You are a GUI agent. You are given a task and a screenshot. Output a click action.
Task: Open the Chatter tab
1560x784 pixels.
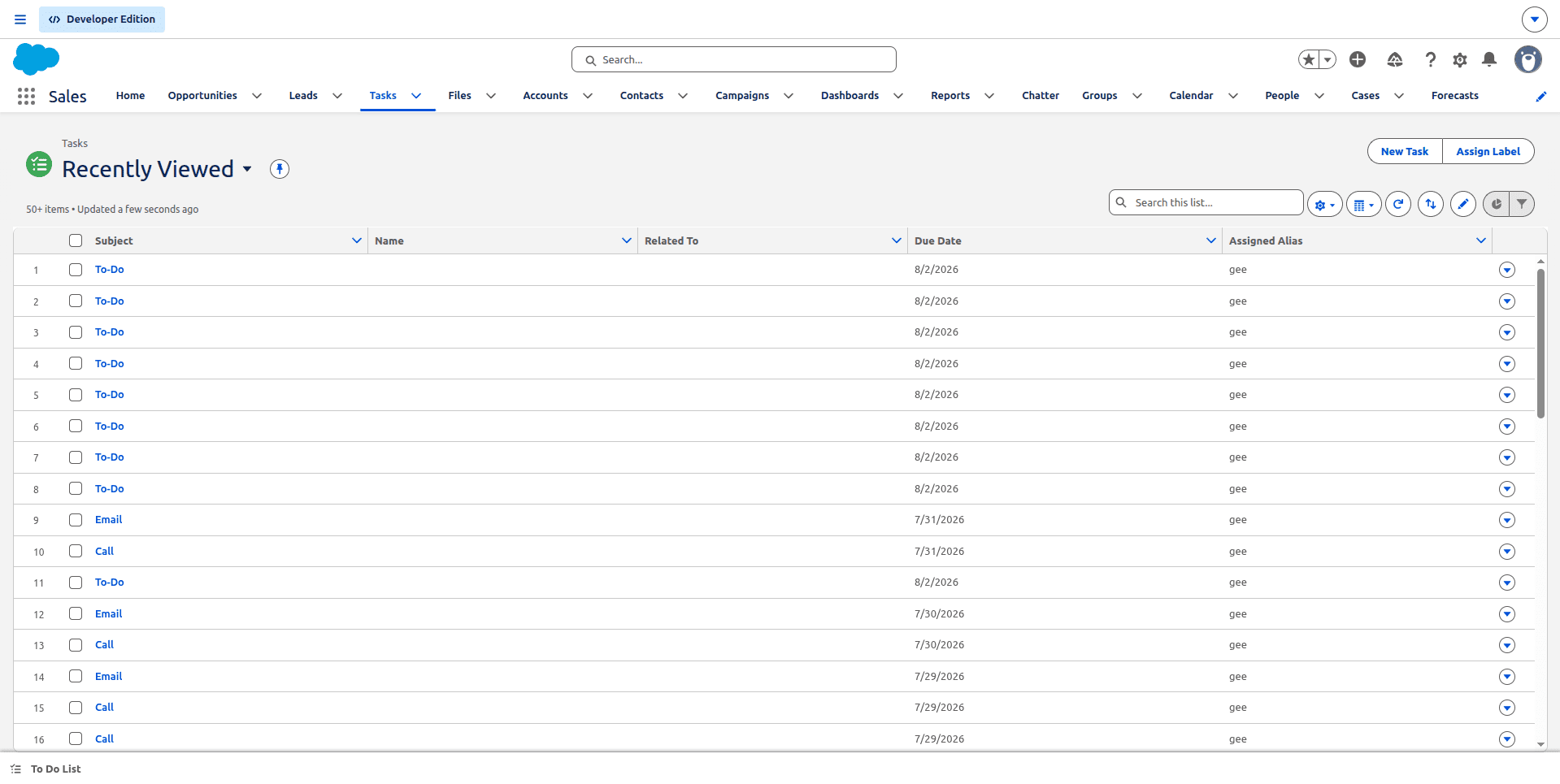click(1041, 96)
